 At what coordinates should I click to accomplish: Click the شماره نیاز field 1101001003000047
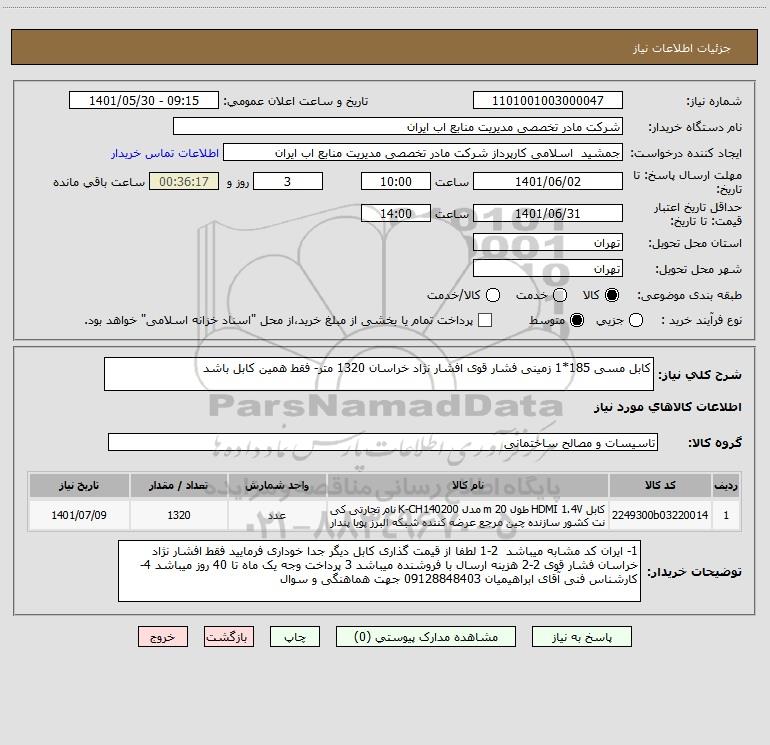pos(548,101)
